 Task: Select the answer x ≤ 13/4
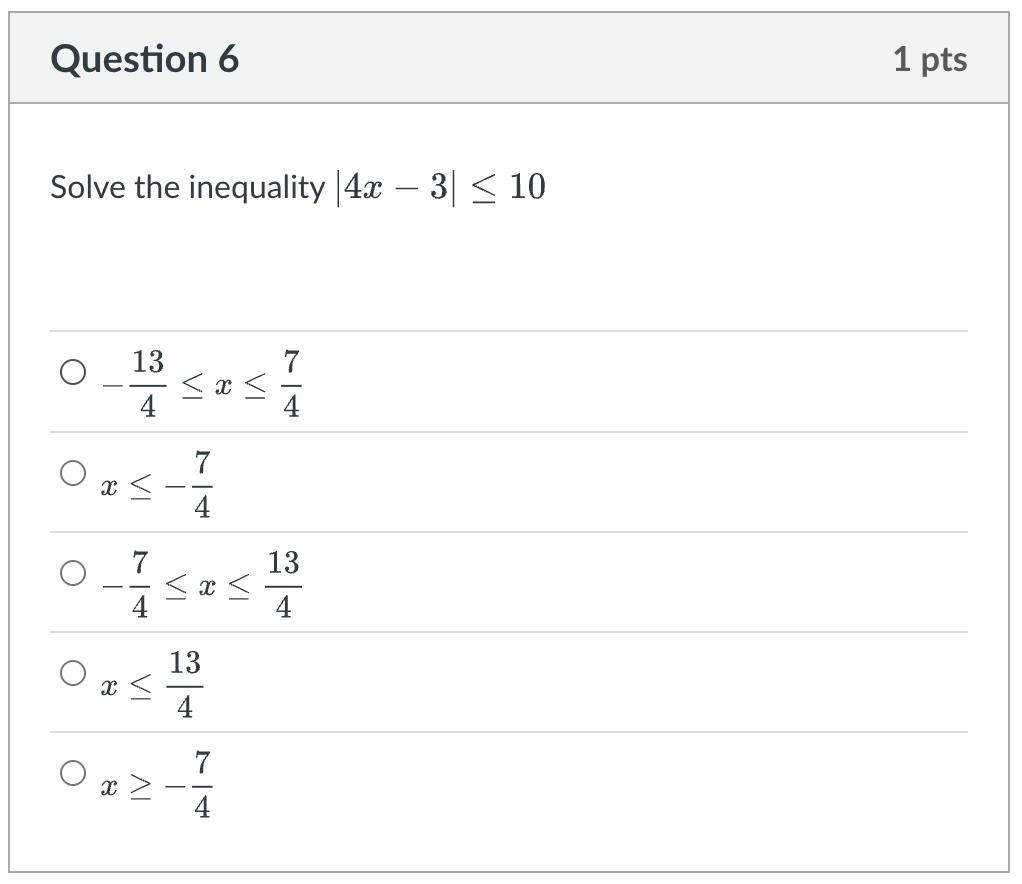click(x=71, y=672)
